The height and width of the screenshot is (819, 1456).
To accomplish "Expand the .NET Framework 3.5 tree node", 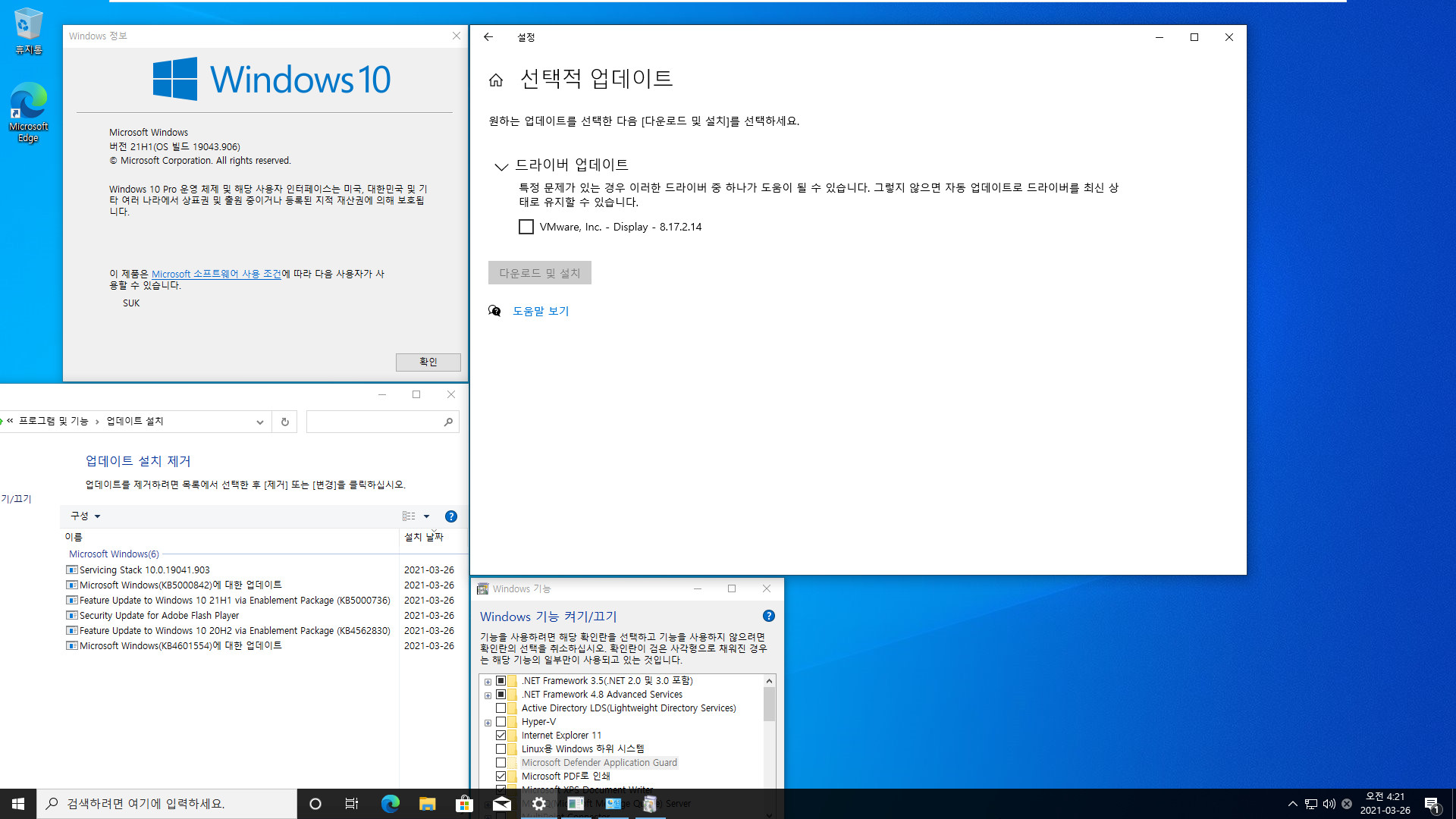I will click(x=488, y=682).
